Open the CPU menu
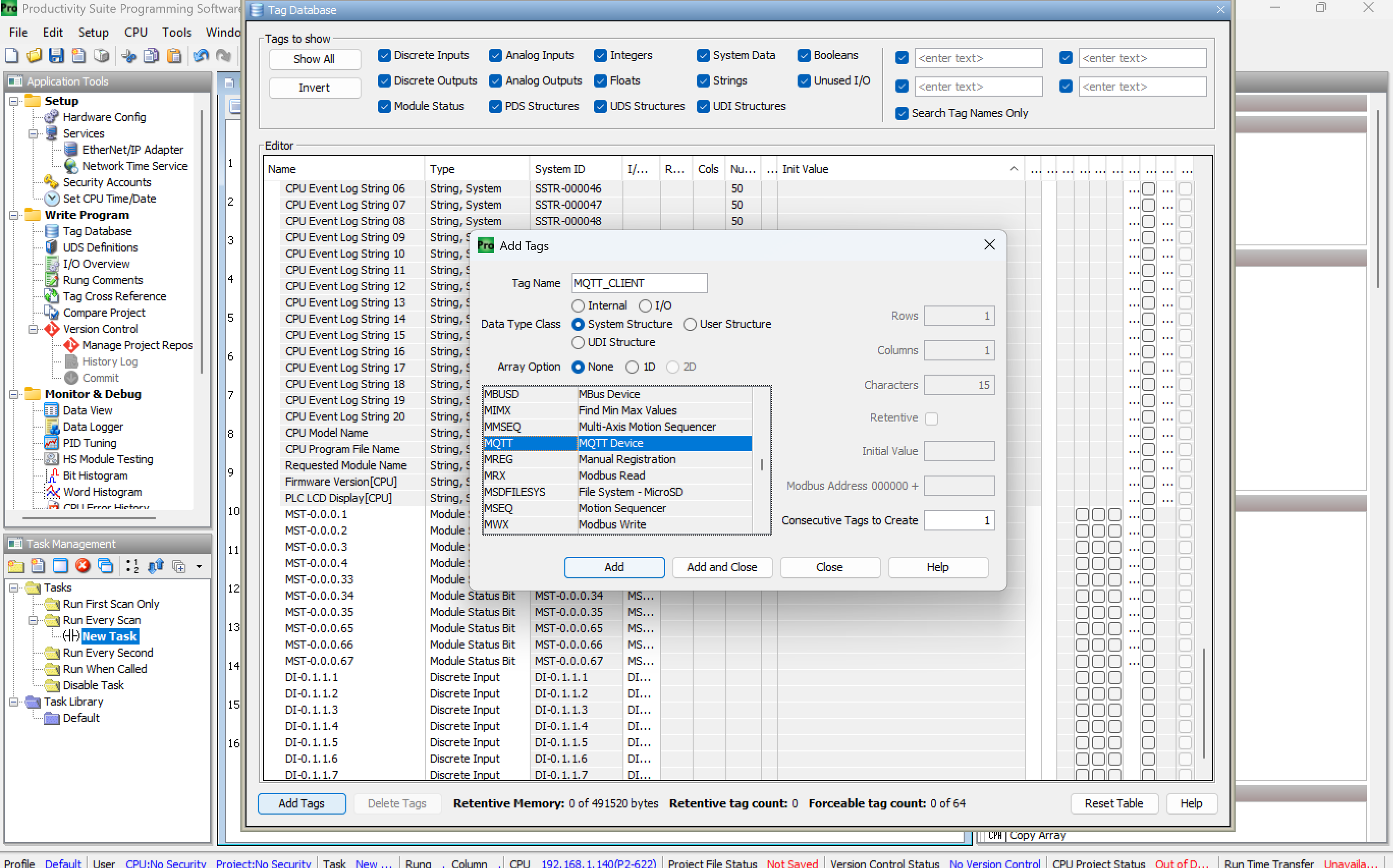The width and height of the screenshot is (1393, 868). tap(135, 32)
